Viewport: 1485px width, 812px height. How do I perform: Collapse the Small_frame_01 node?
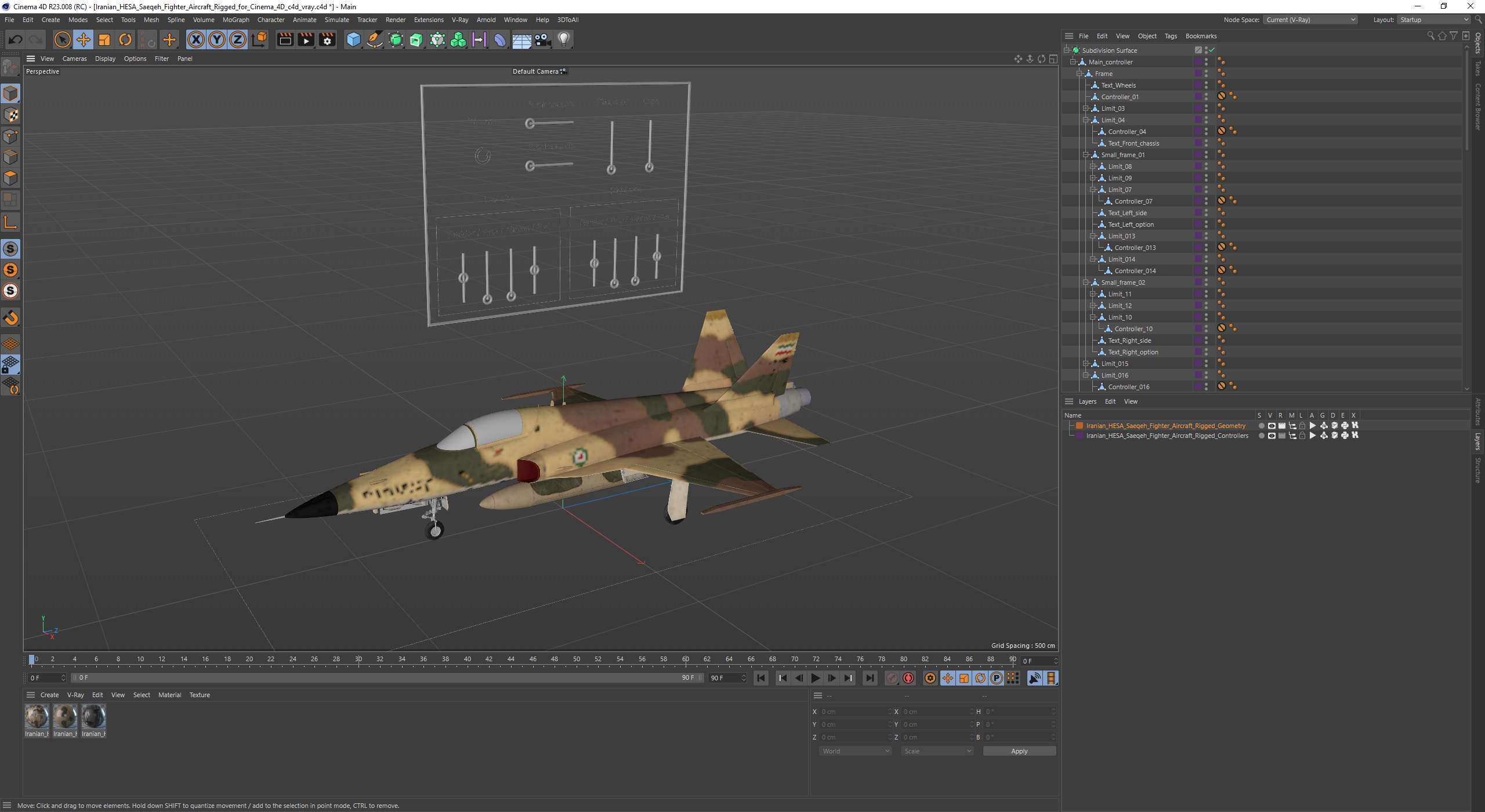click(1086, 155)
